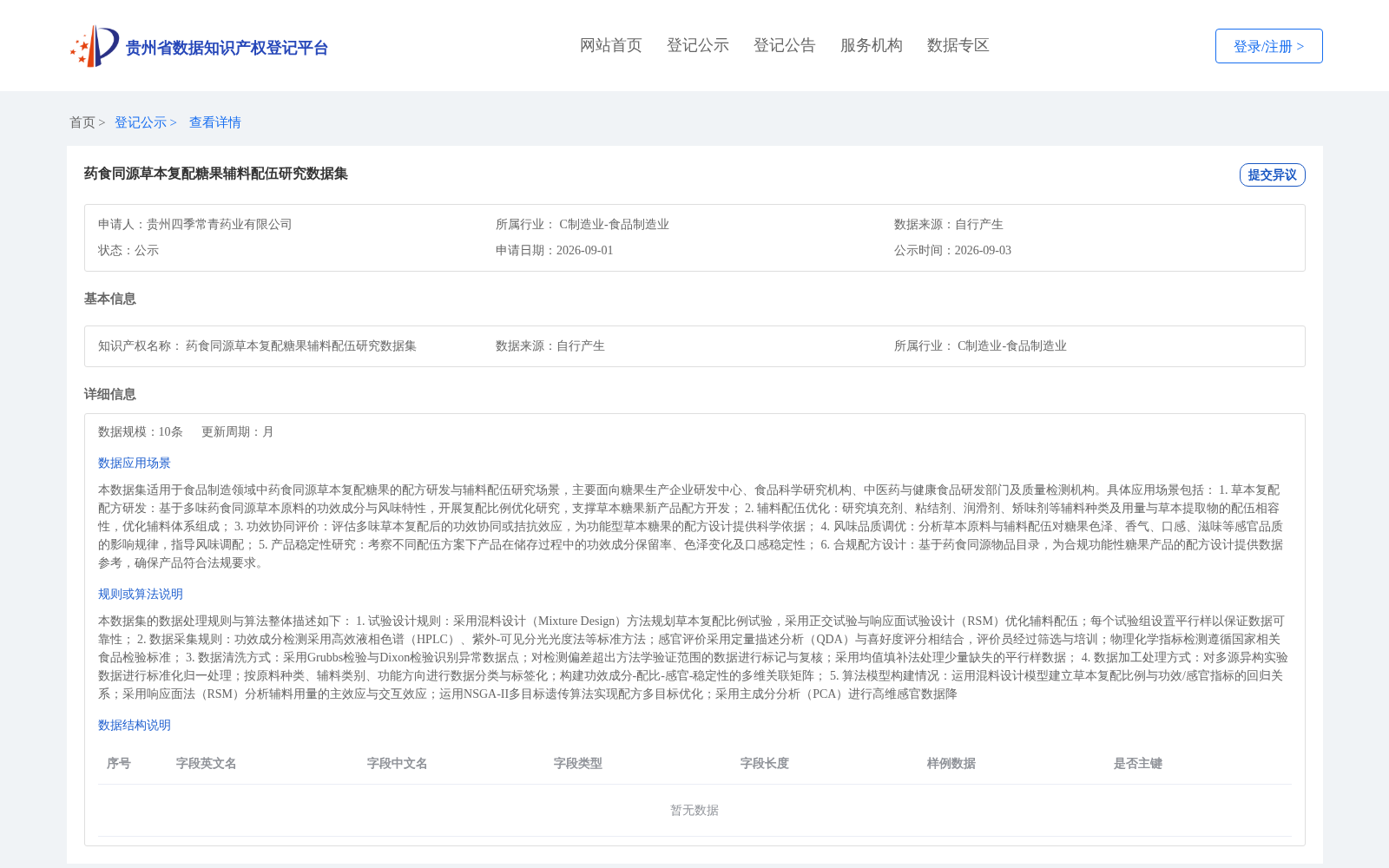
Task: Click the 规则或算法说明 description paragraph
Action: coord(694,657)
